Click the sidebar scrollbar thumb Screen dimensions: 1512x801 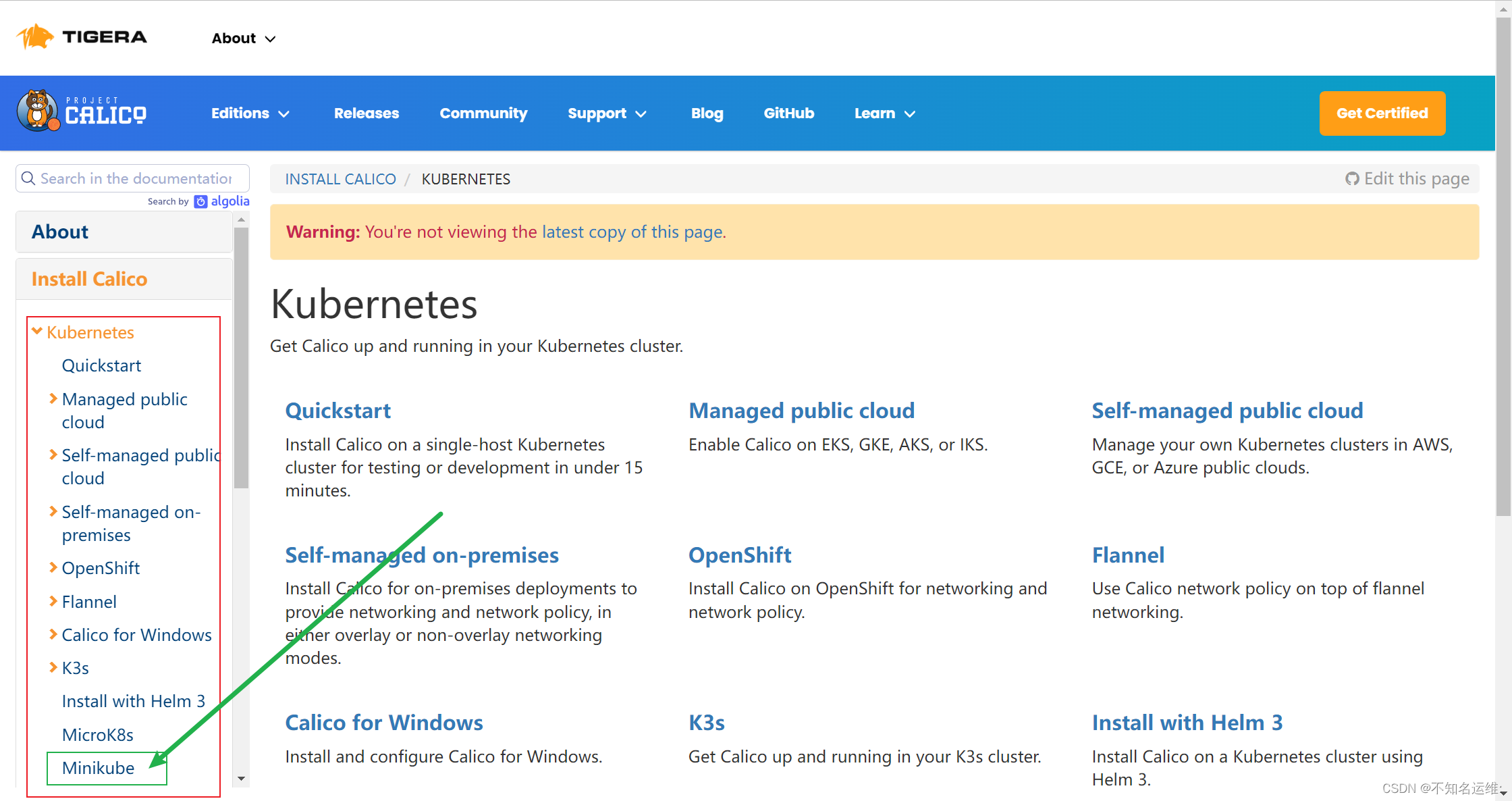241,357
